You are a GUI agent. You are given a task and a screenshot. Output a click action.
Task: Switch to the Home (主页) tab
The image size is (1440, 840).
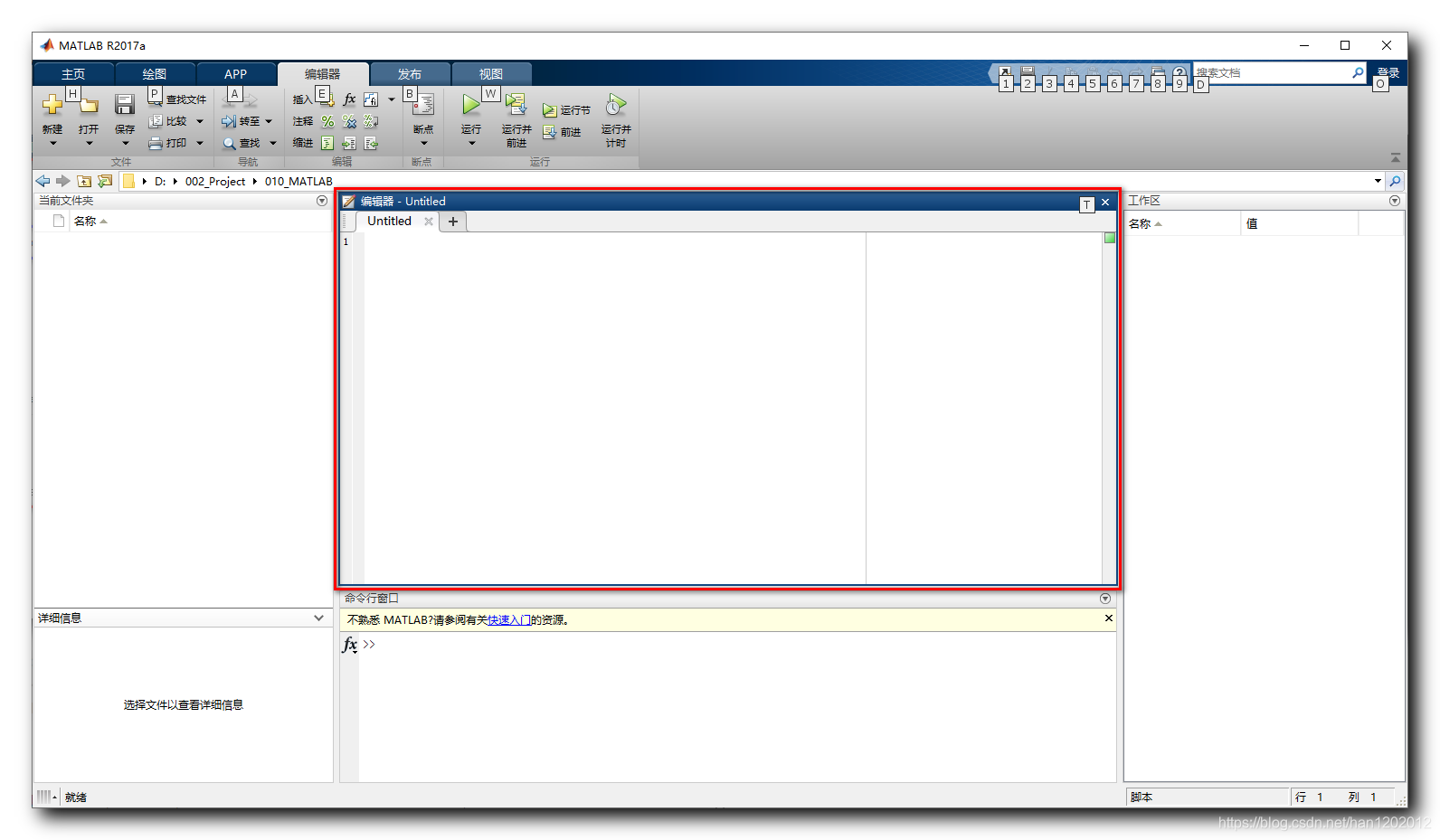[x=73, y=74]
